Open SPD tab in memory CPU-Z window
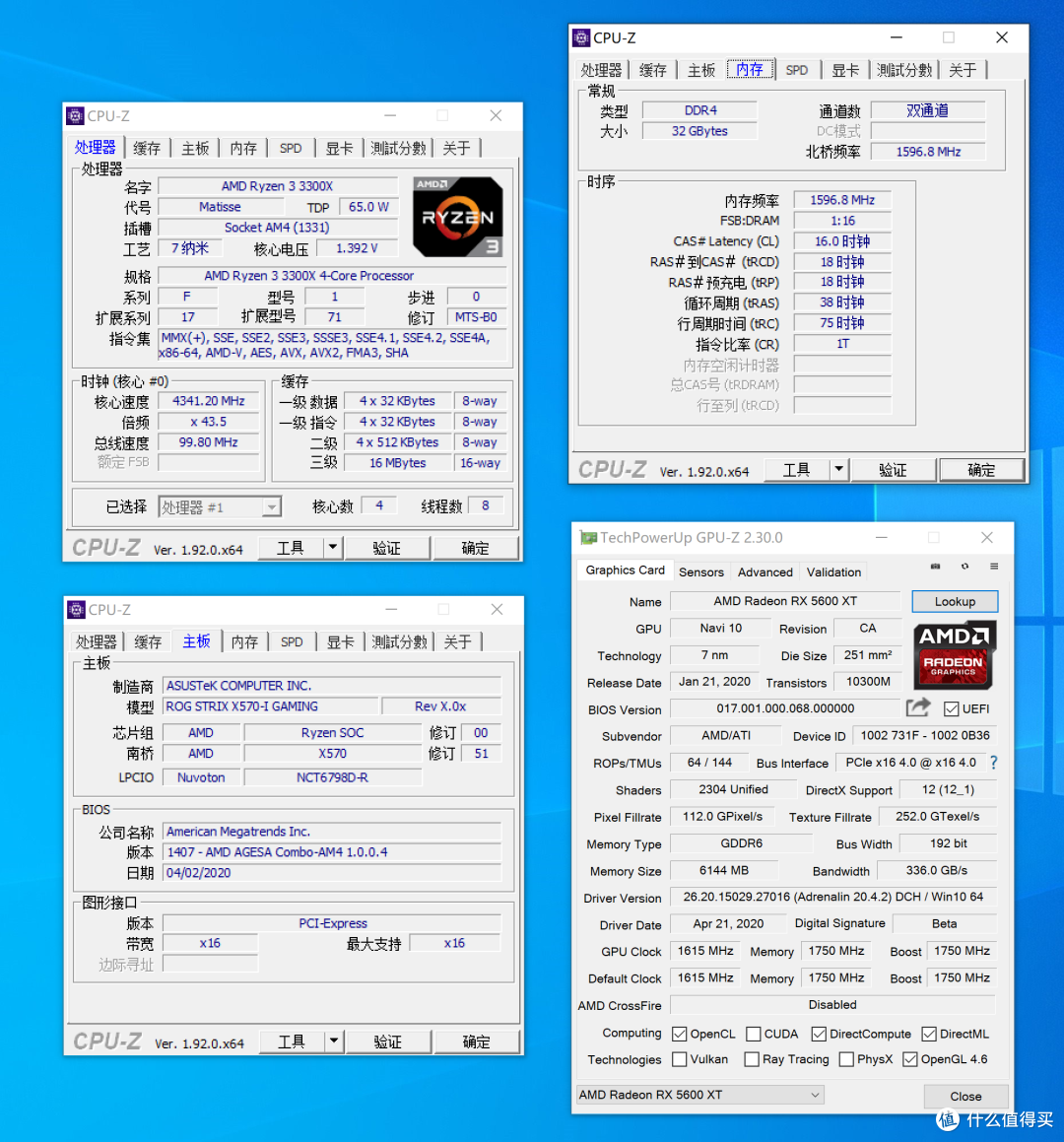The image size is (1064, 1142). click(797, 70)
